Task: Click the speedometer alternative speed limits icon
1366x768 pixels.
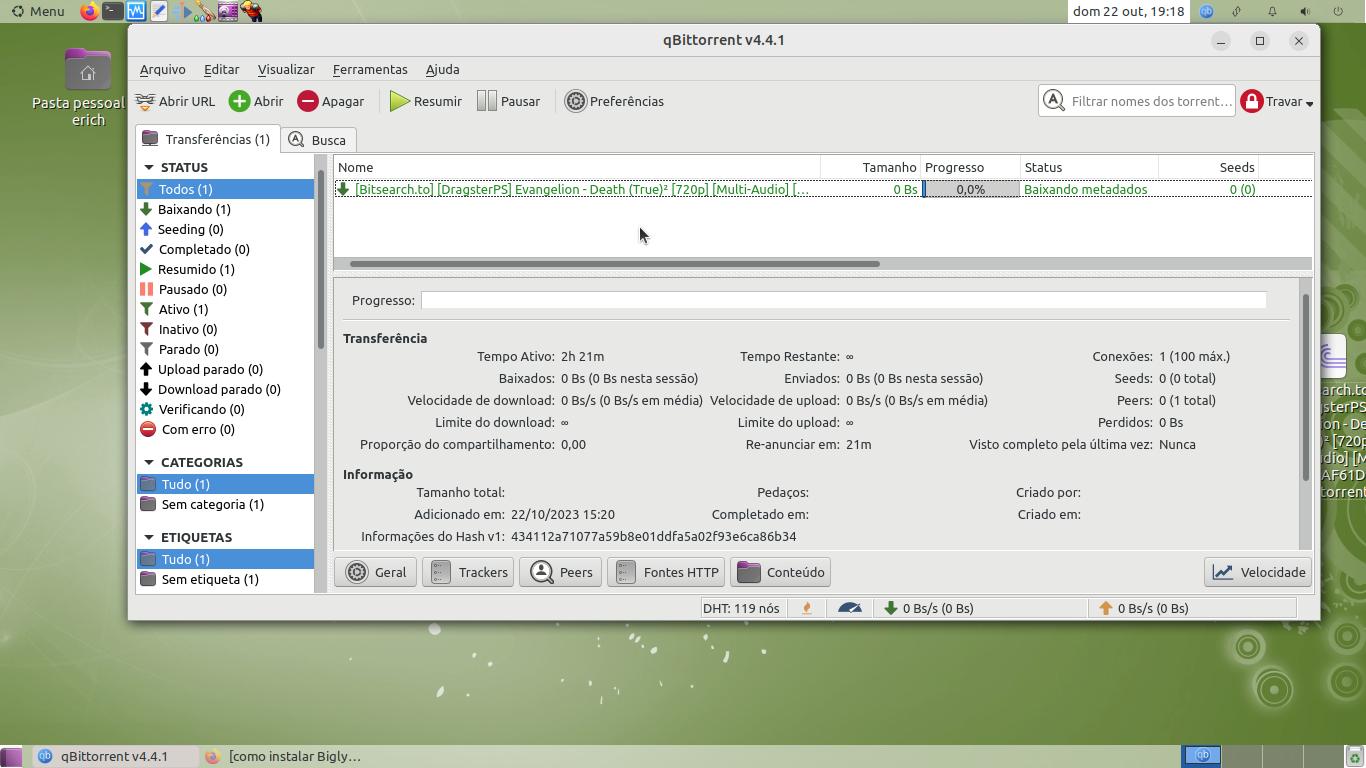Action: (849, 608)
